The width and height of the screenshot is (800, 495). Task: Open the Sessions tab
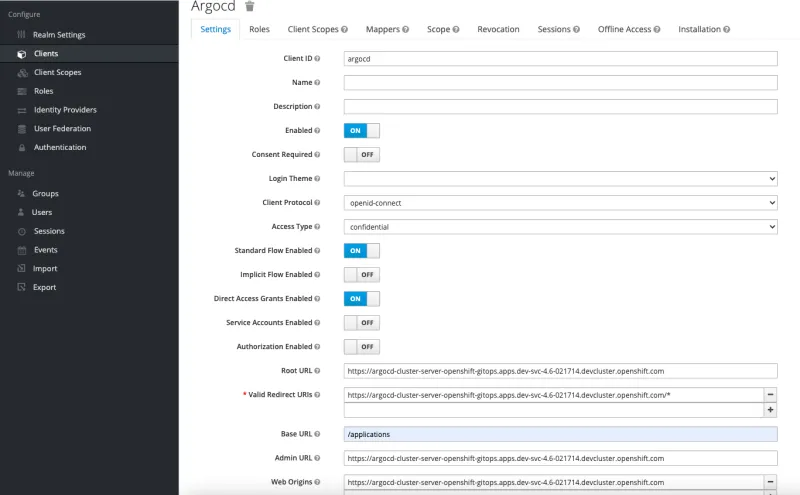558,29
